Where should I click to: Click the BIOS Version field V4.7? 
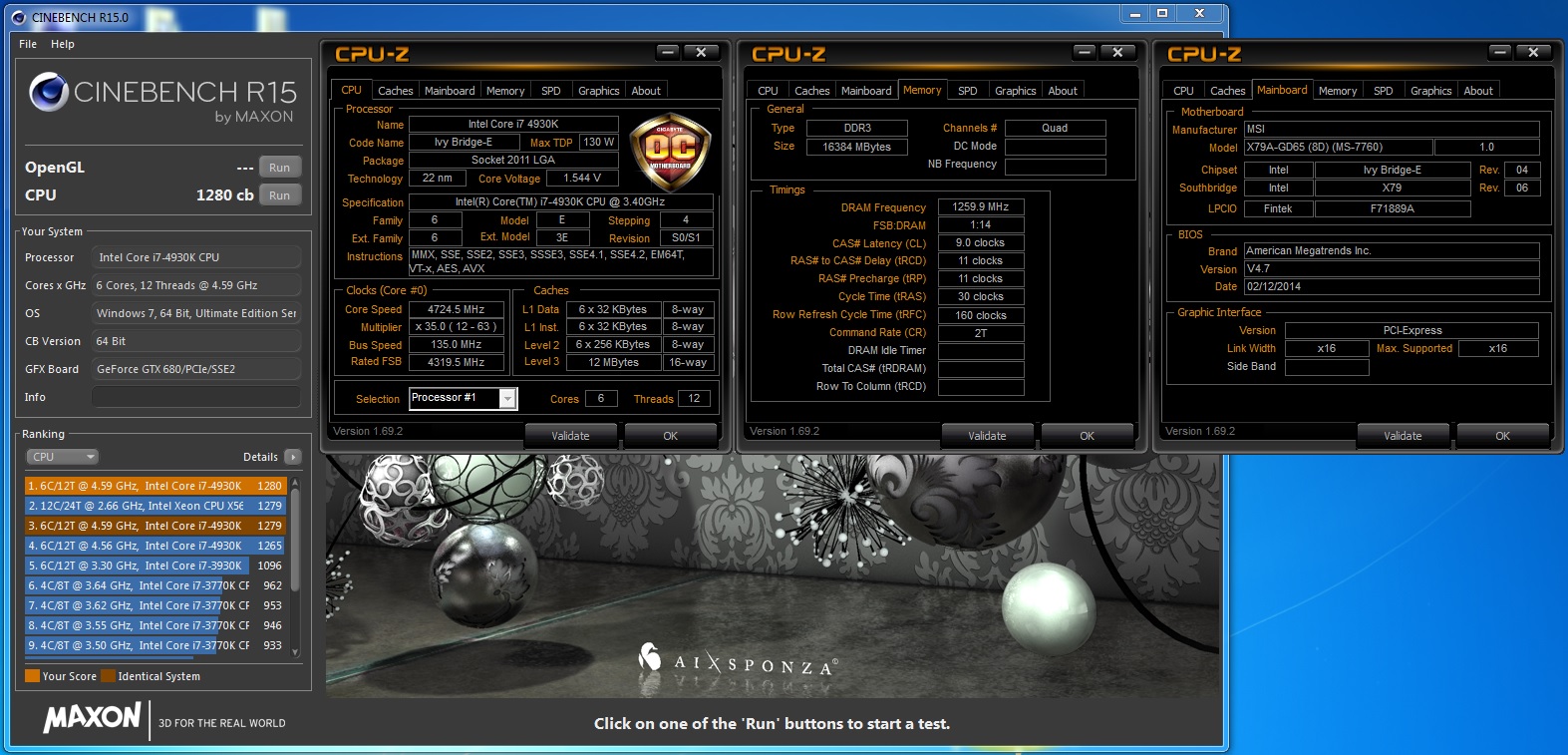click(x=1392, y=268)
